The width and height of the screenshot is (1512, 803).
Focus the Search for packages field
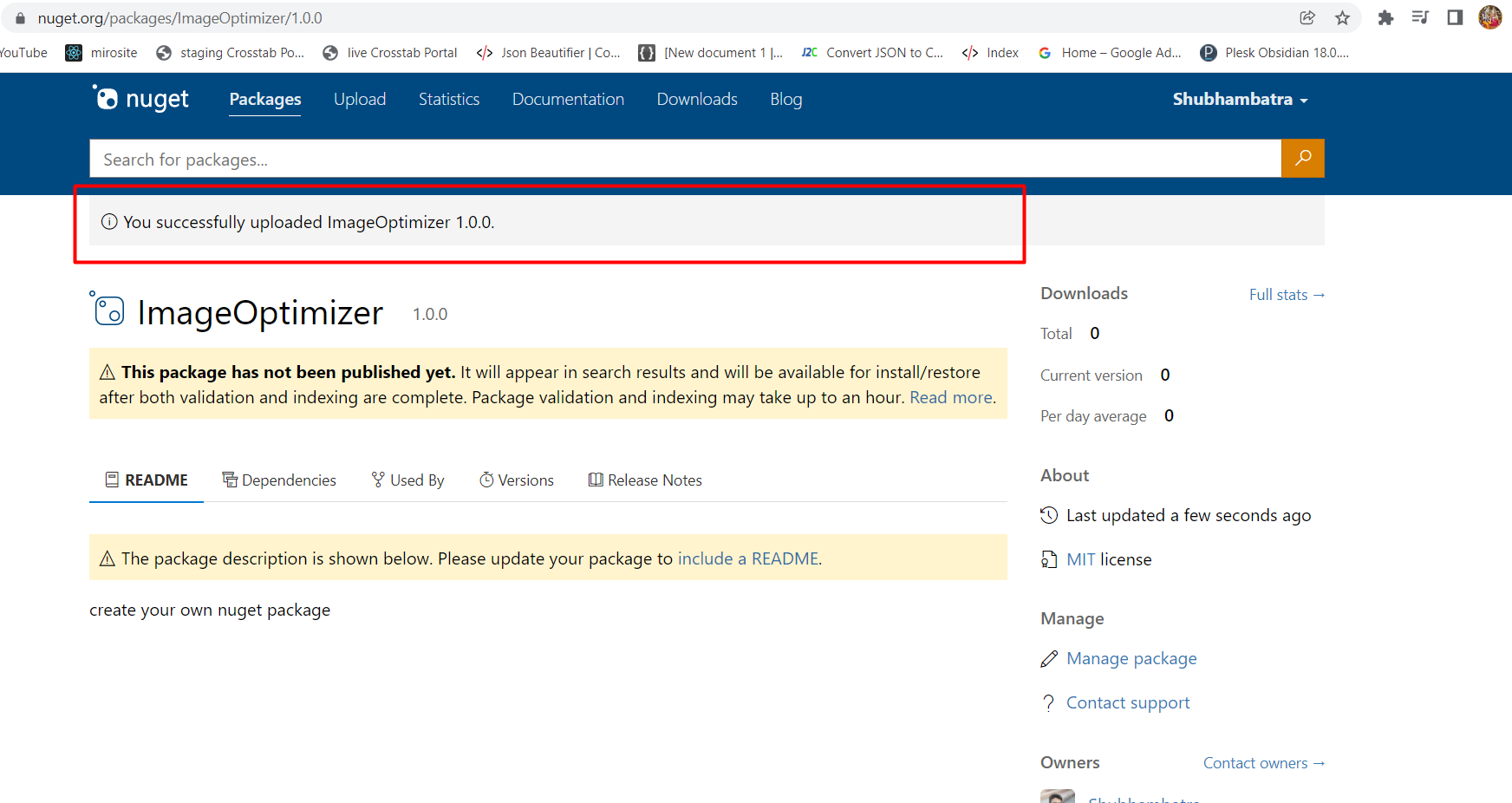pos(685,159)
